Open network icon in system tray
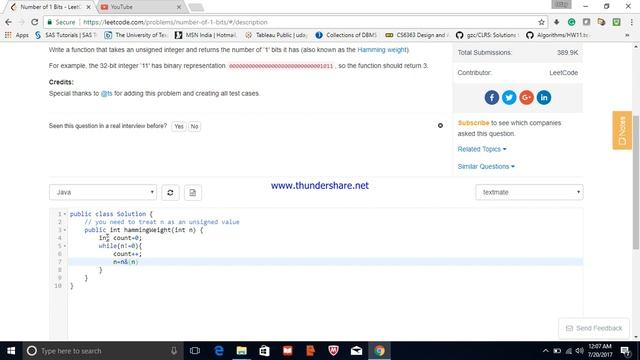Image resolution: width=640 pixels, height=360 pixels. [569, 351]
